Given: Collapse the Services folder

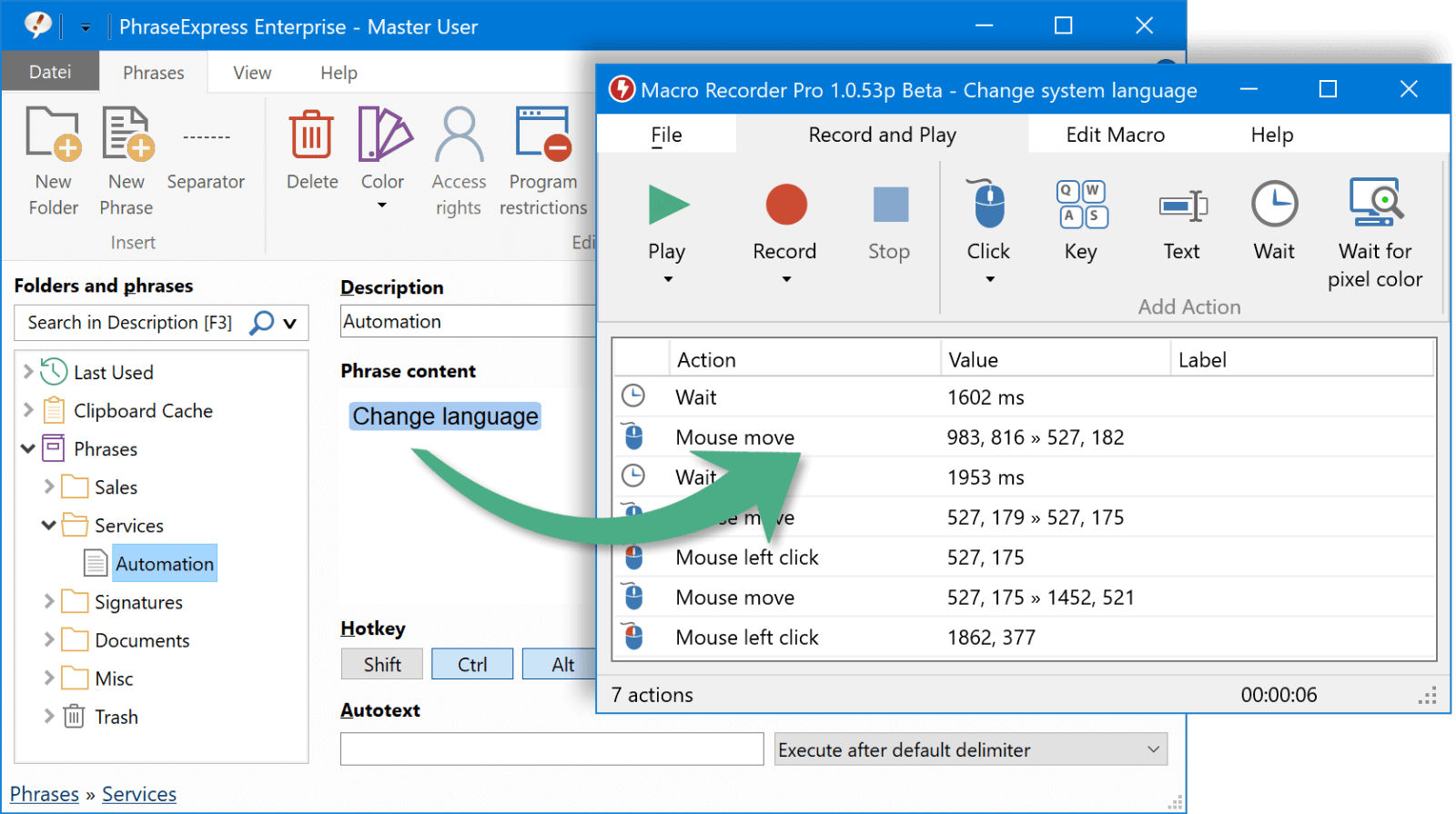Looking at the screenshot, I should click(x=49, y=525).
